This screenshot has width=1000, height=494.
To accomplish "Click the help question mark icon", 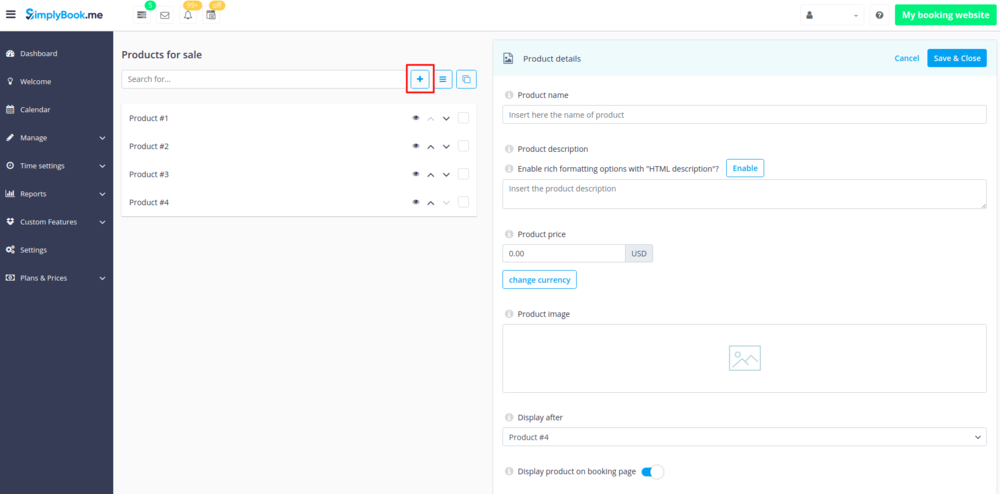I will point(879,16).
